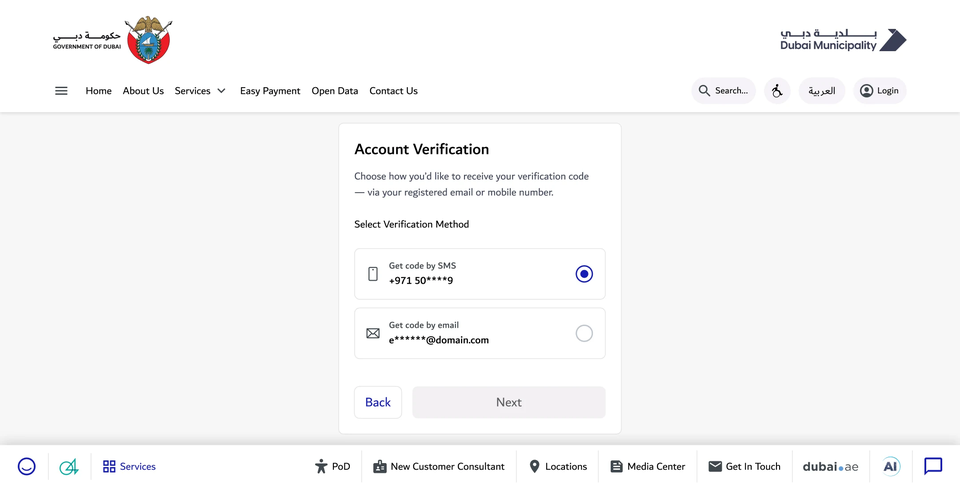Open the hamburger menu icon

pos(61,91)
